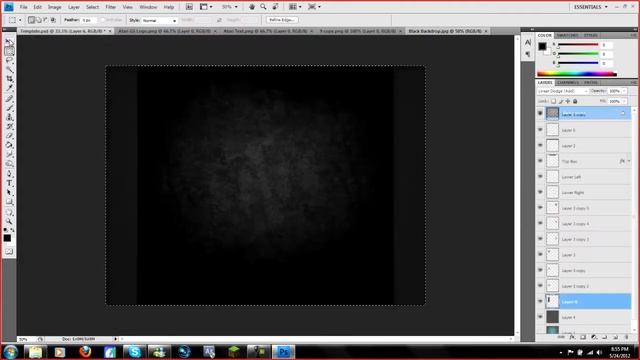Screen dimensions: 640x360
Task: Open the Image menu
Action: [54, 7]
